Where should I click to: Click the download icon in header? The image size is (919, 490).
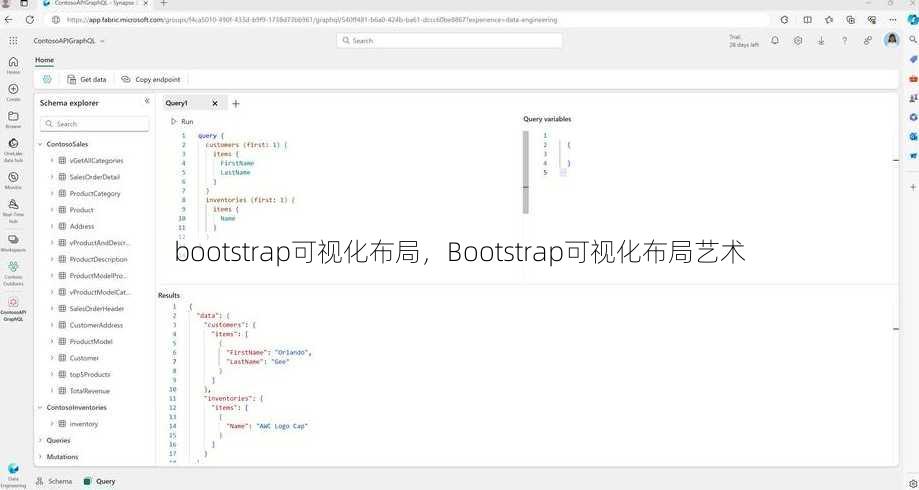[x=821, y=40]
